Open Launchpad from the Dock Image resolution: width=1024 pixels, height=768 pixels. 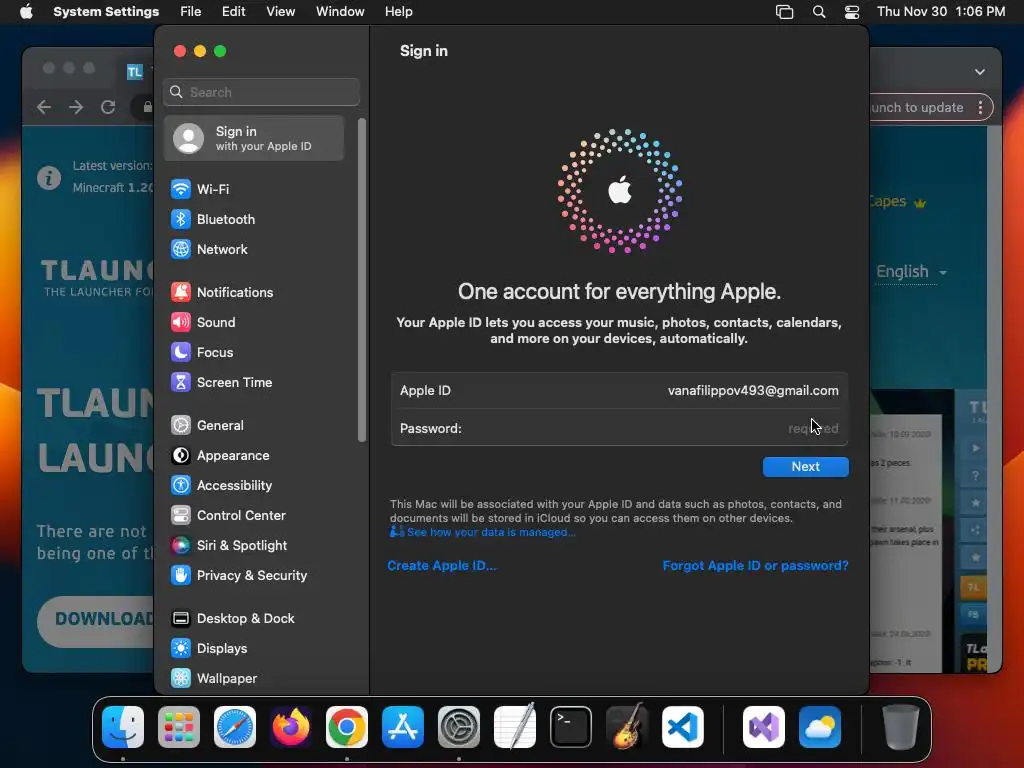click(179, 727)
